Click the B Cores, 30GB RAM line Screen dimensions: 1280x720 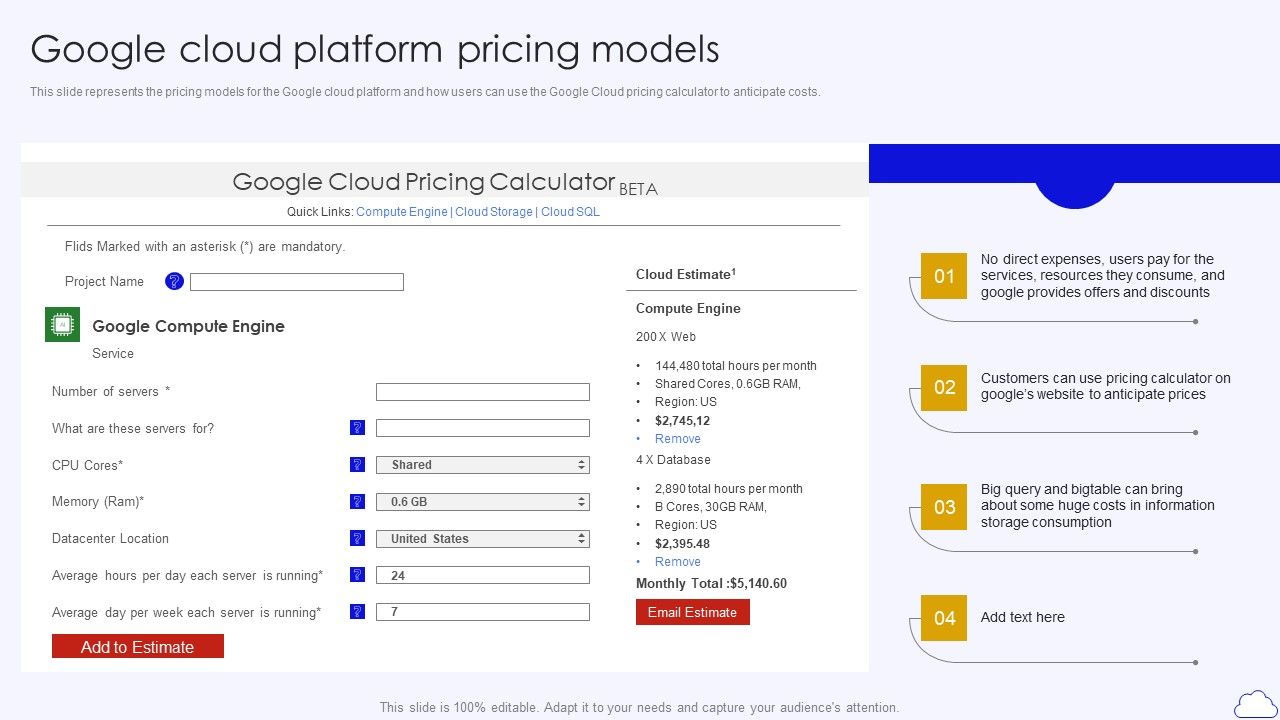pyautogui.click(x=711, y=507)
